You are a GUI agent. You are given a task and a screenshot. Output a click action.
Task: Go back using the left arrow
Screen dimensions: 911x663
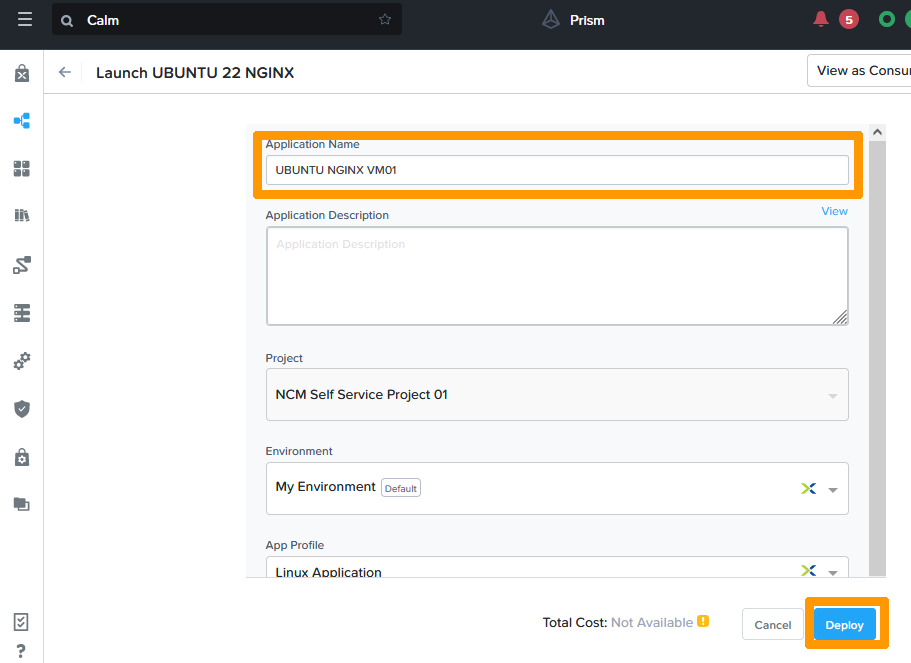click(x=65, y=72)
